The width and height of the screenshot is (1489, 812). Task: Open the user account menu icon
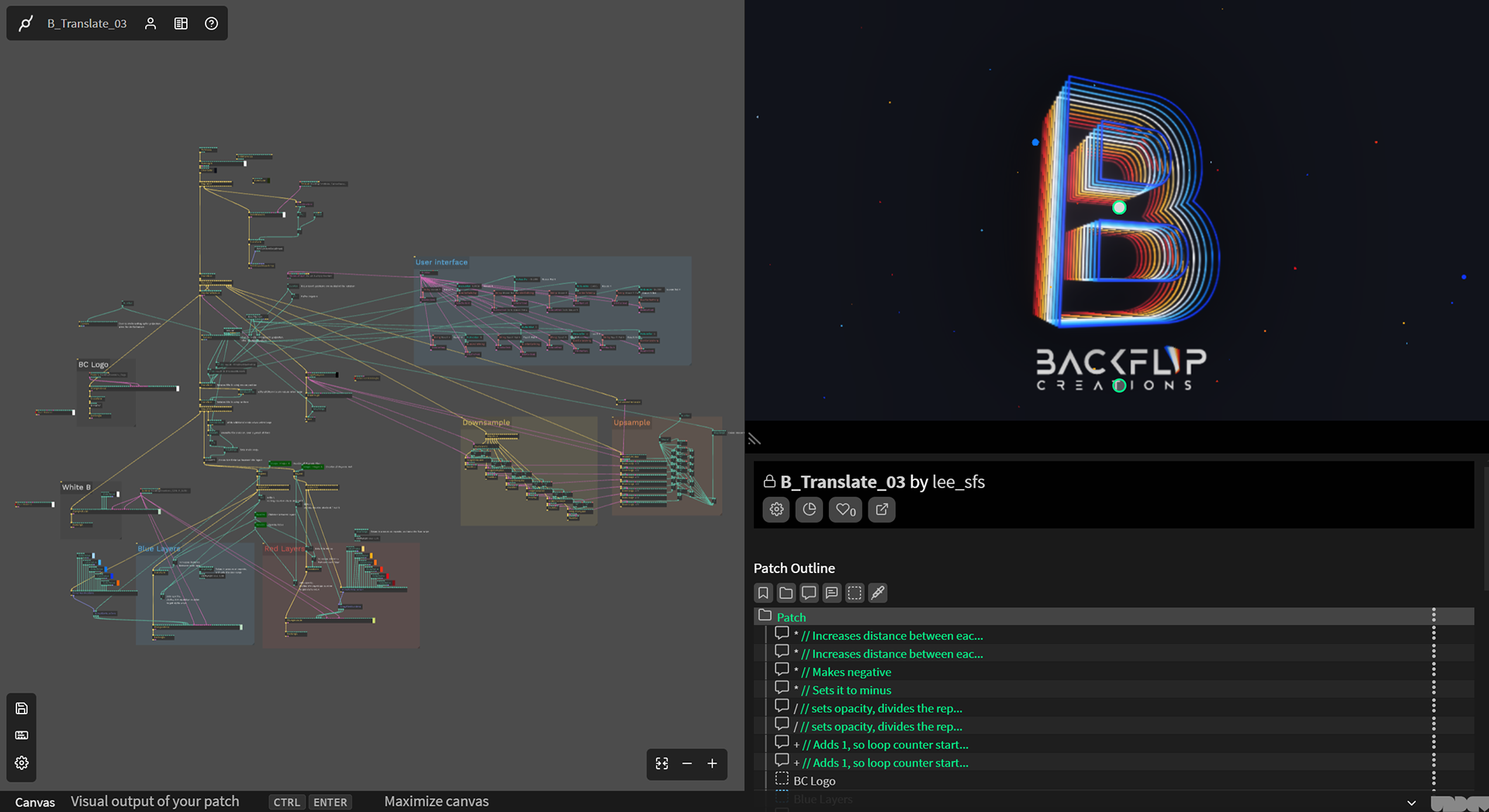coord(150,23)
